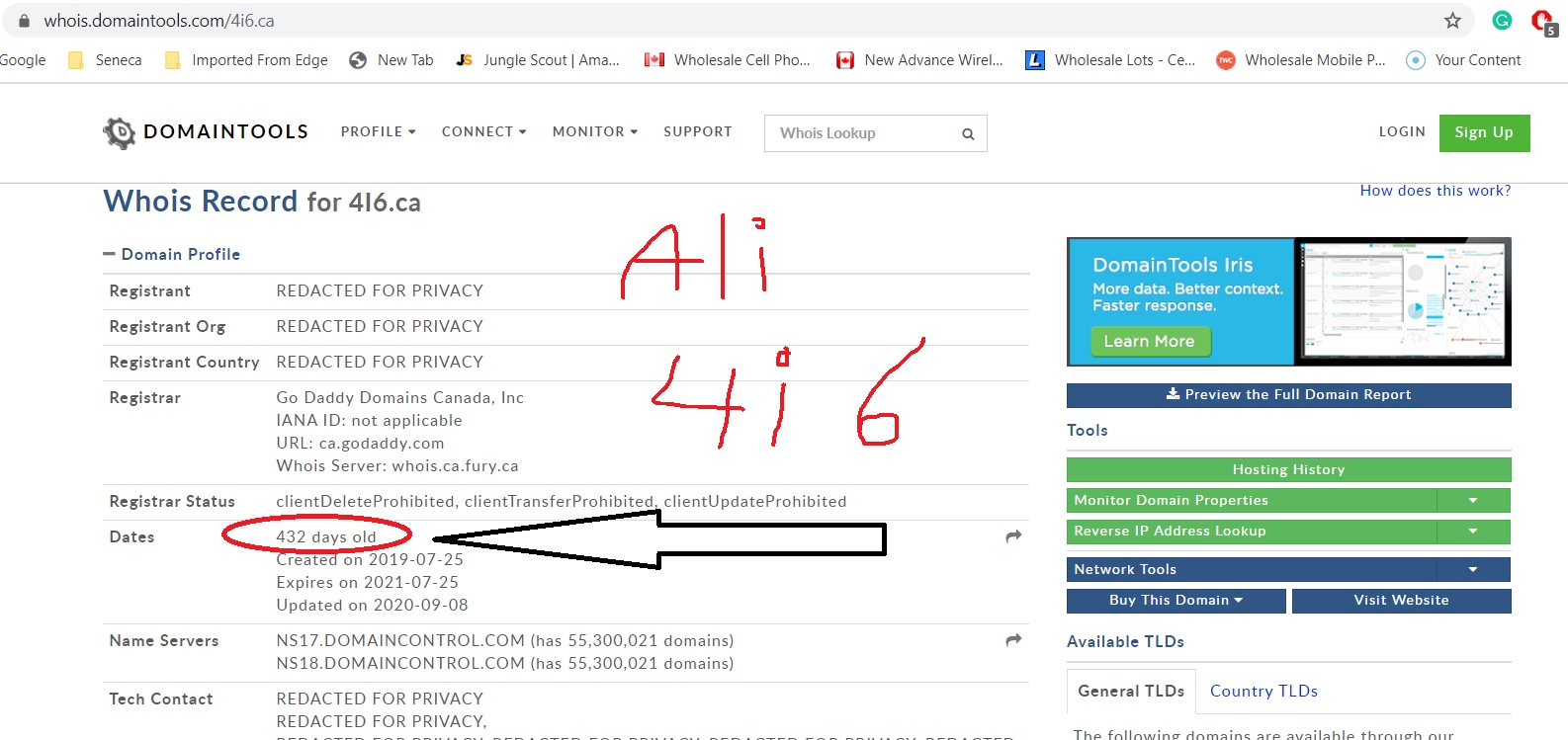The height and width of the screenshot is (740, 1568).
Task: Click Preview the Full Domain Report
Action: pos(1288,394)
